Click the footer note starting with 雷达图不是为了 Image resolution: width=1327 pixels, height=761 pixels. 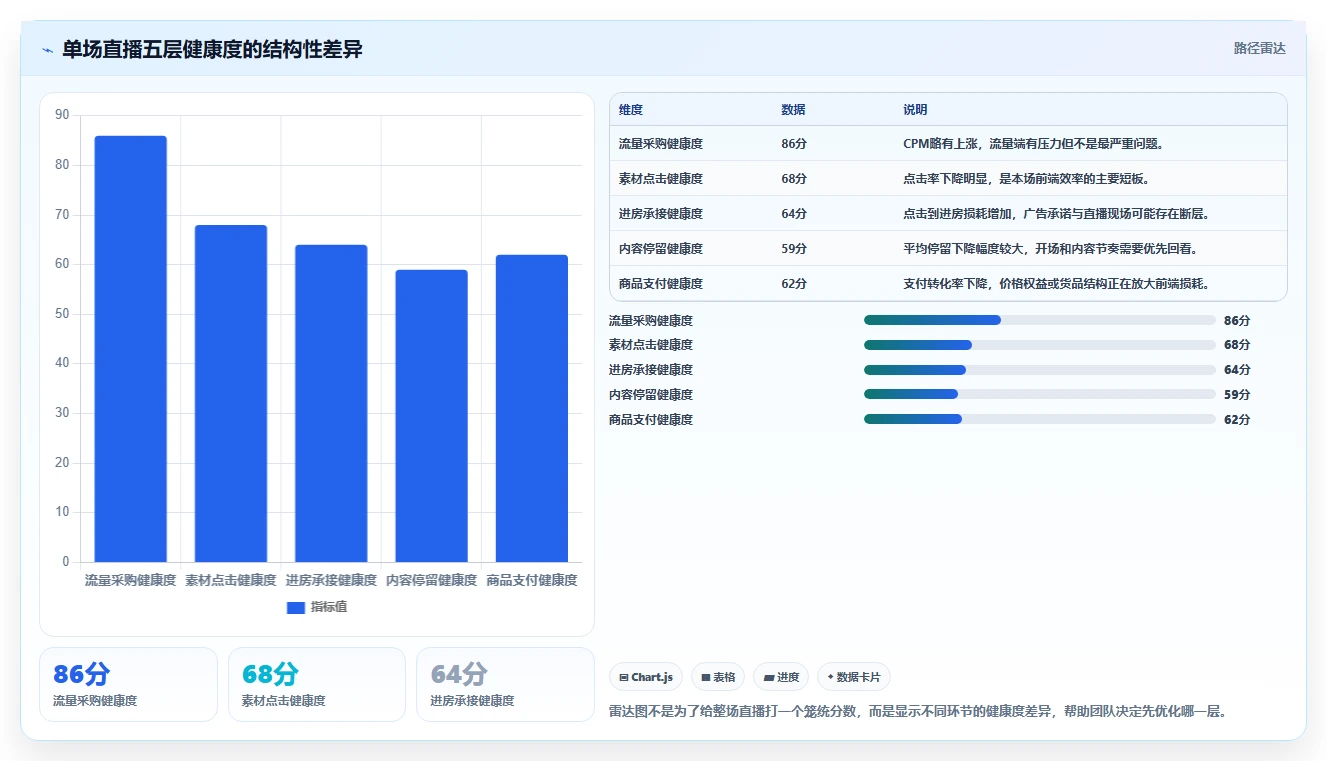[x=918, y=712]
